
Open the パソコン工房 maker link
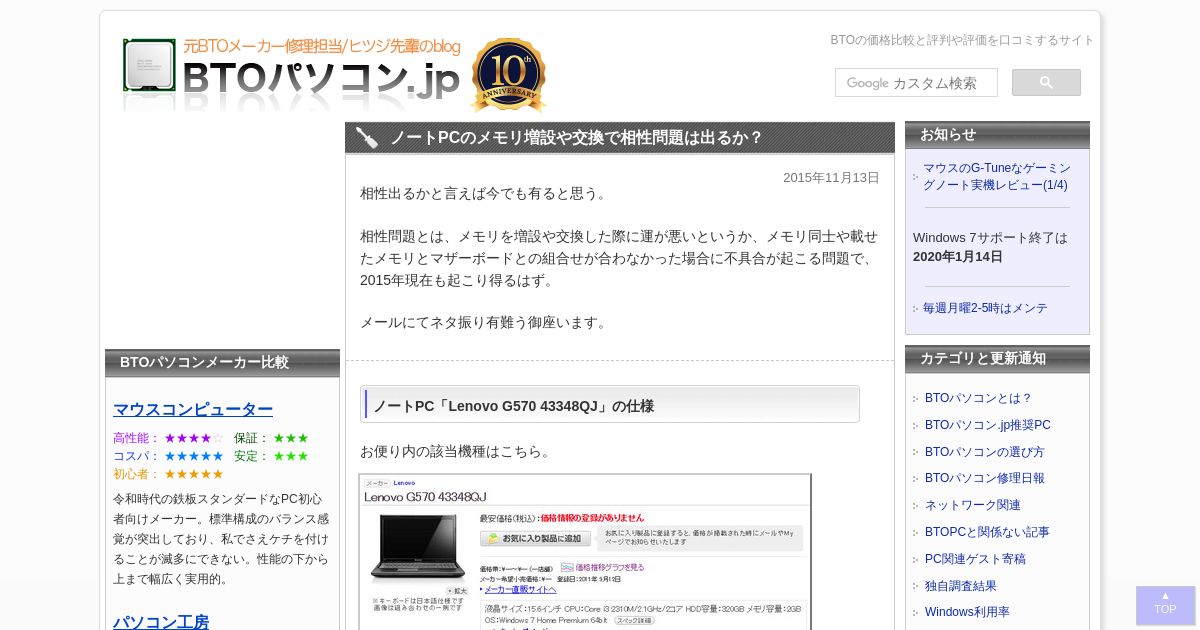tap(161, 622)
